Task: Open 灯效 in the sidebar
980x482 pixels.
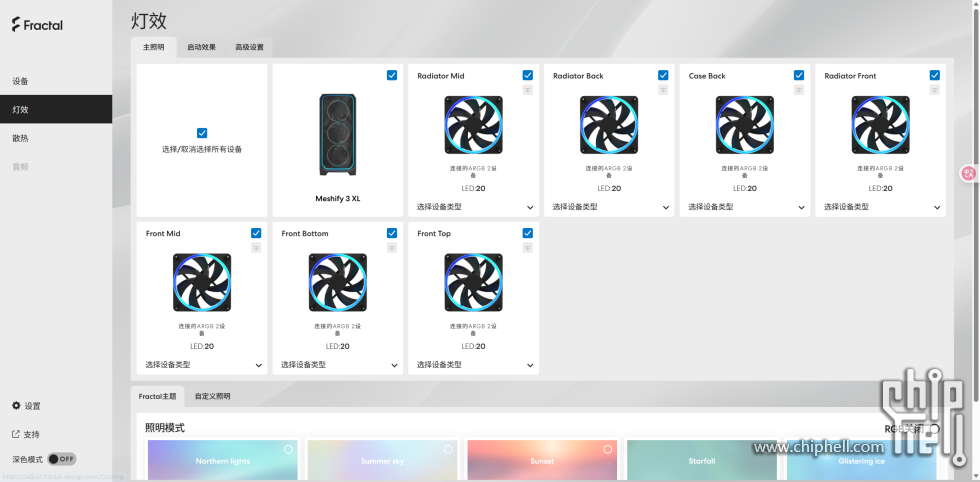Action: (x=56, y=109)
